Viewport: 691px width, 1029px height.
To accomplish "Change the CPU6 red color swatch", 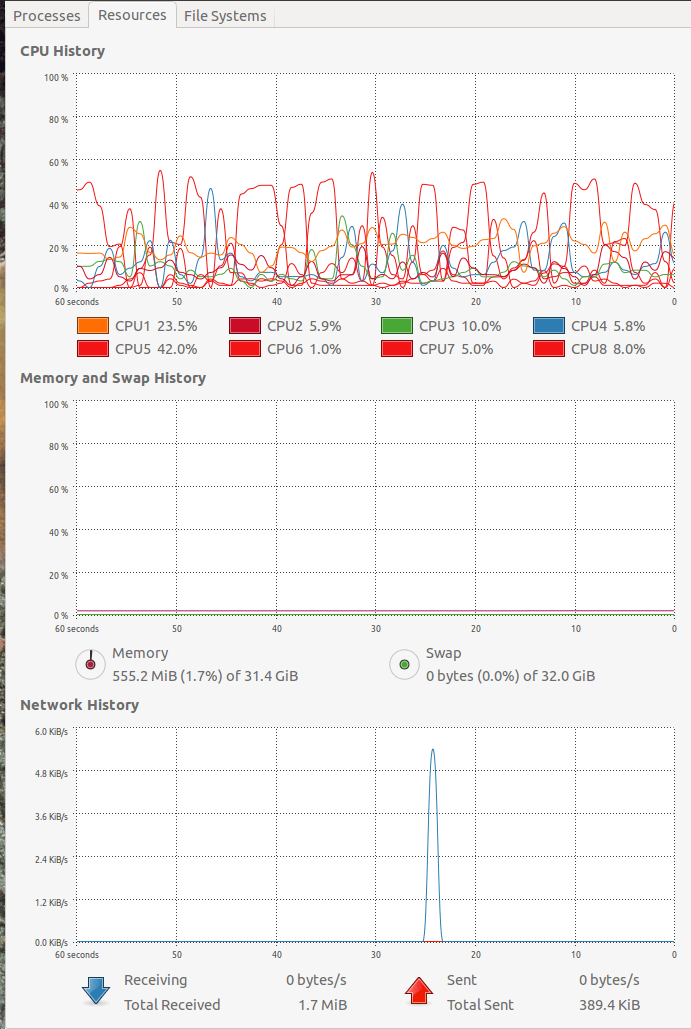I will tap(245, 348).
